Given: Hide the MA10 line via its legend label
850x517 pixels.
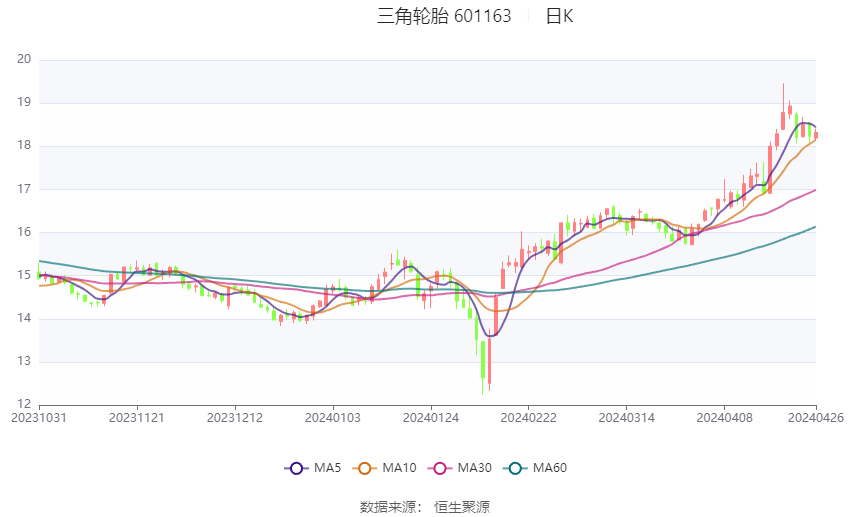Looking at the screenshot, I should (400, 467).
